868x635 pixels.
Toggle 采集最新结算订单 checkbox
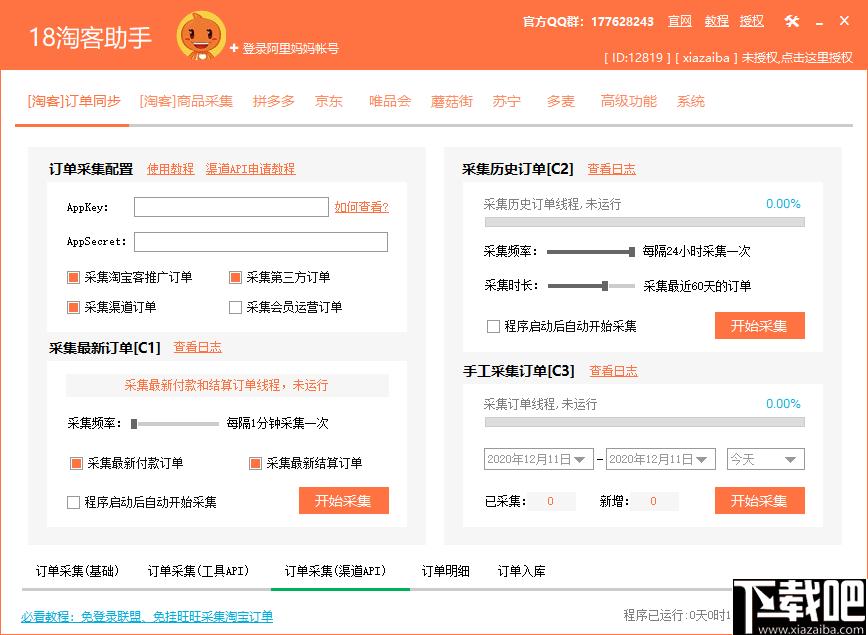coord(255,463)
